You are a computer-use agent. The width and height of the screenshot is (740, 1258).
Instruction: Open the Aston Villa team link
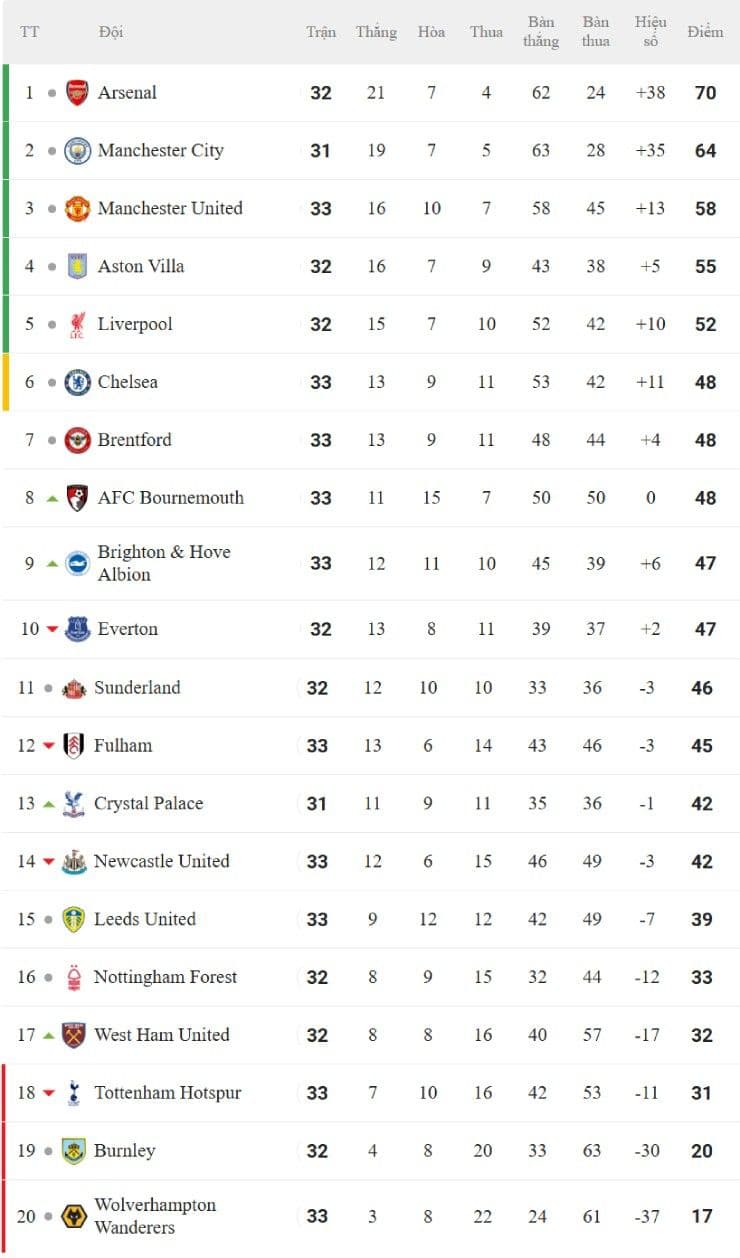[x=141, y=266]
